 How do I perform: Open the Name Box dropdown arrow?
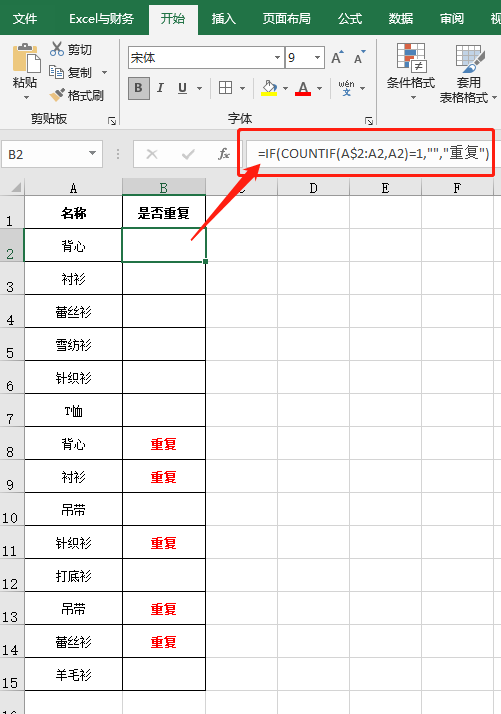(92, 153)
